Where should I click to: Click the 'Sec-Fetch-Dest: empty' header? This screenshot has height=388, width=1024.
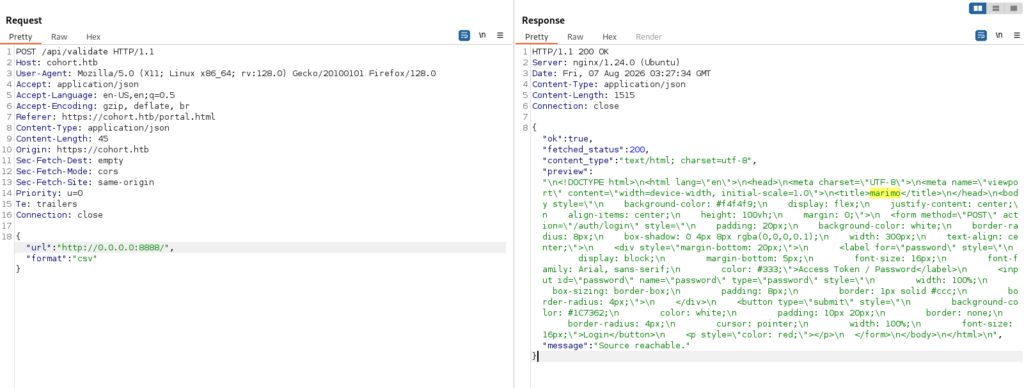pyautogui.click(x=69, y=160)
